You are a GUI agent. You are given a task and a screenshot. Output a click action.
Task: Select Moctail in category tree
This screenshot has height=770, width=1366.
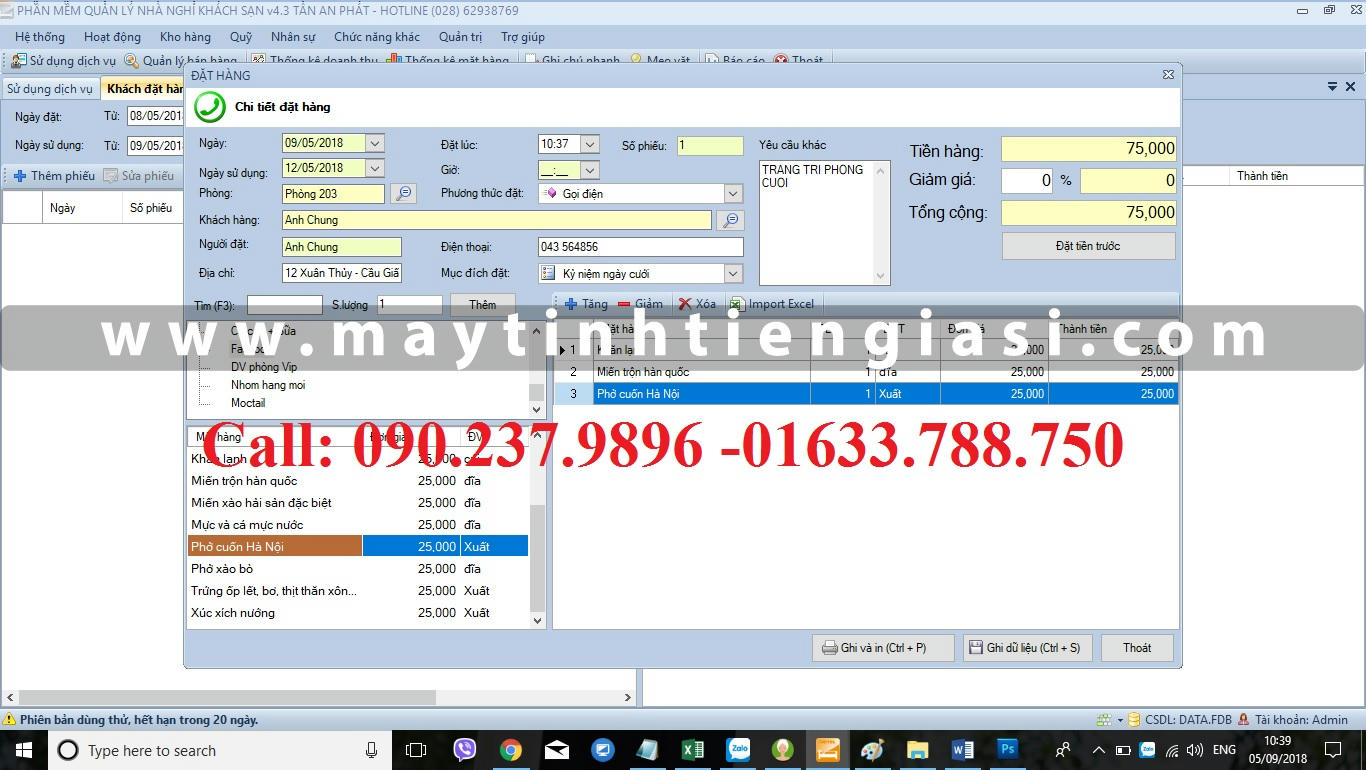coord(248,403)
